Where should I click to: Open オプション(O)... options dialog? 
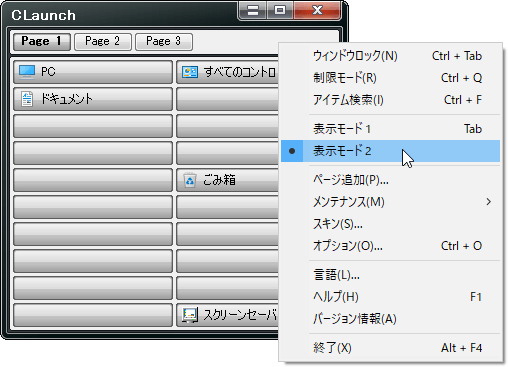[x=390, y=246]
